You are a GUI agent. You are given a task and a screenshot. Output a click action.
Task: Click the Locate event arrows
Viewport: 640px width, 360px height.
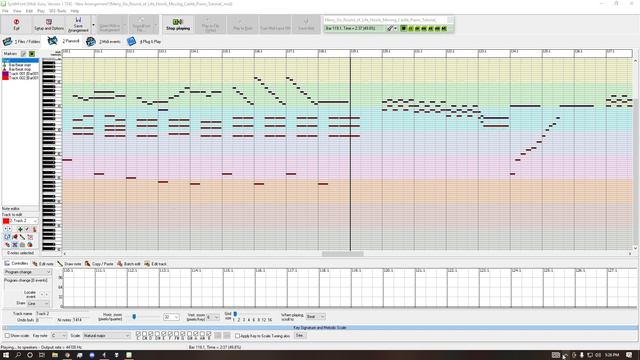(x=44, y=294)
